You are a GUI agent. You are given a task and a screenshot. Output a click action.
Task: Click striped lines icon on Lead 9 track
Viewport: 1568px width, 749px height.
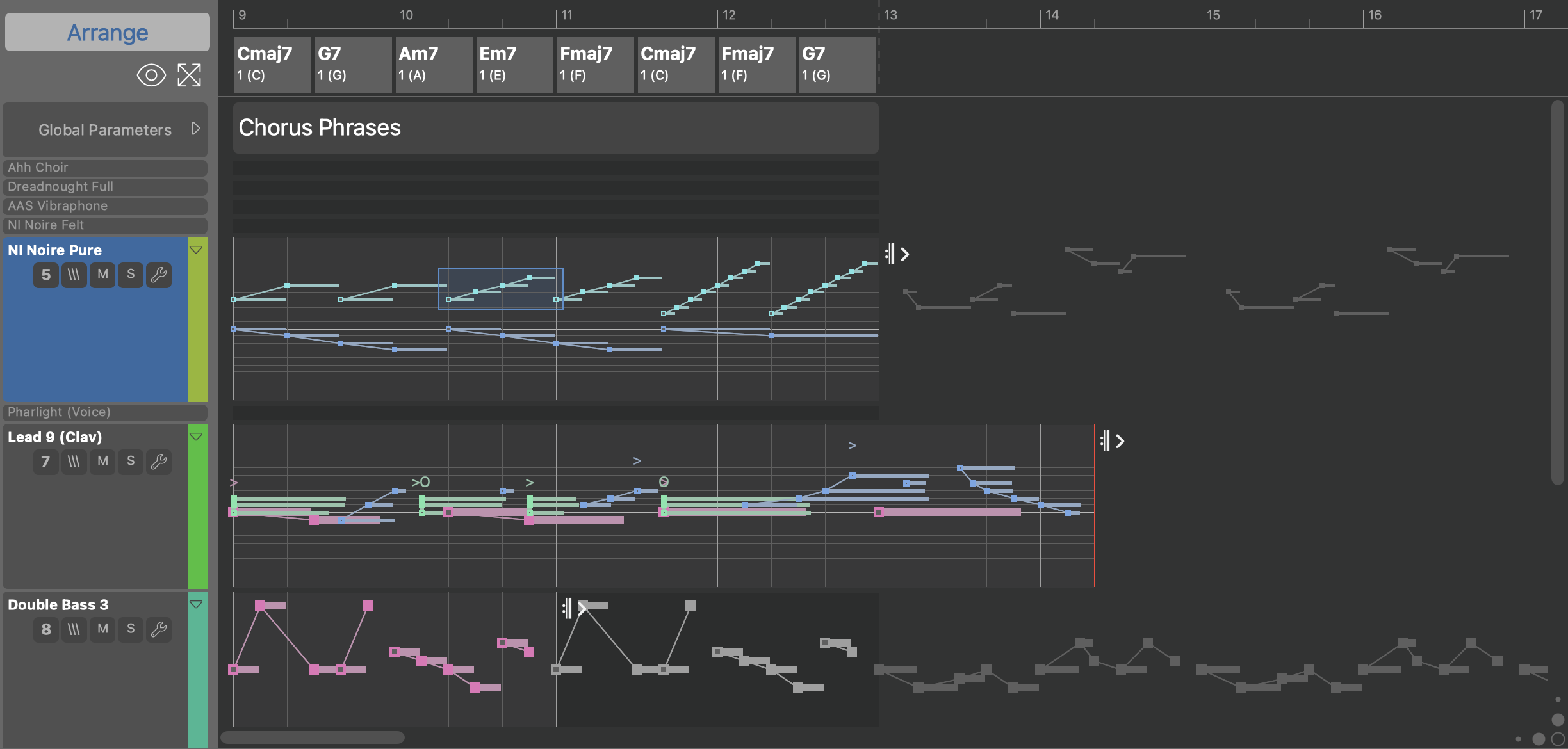74,462
